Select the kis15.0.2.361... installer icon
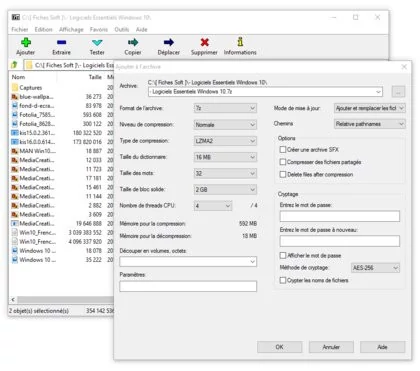This screenshot has height=371, width=420. 15,133
